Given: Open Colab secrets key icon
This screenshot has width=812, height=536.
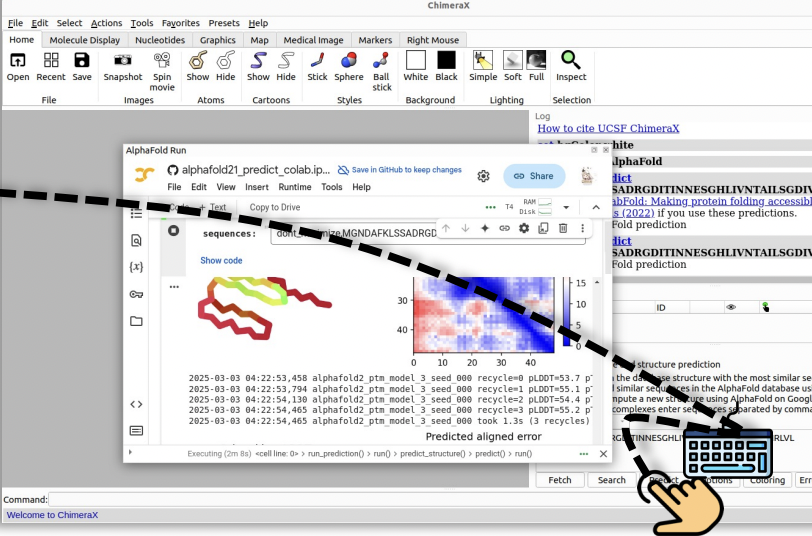Looking at the screenshot, I should tap(136, 294).
